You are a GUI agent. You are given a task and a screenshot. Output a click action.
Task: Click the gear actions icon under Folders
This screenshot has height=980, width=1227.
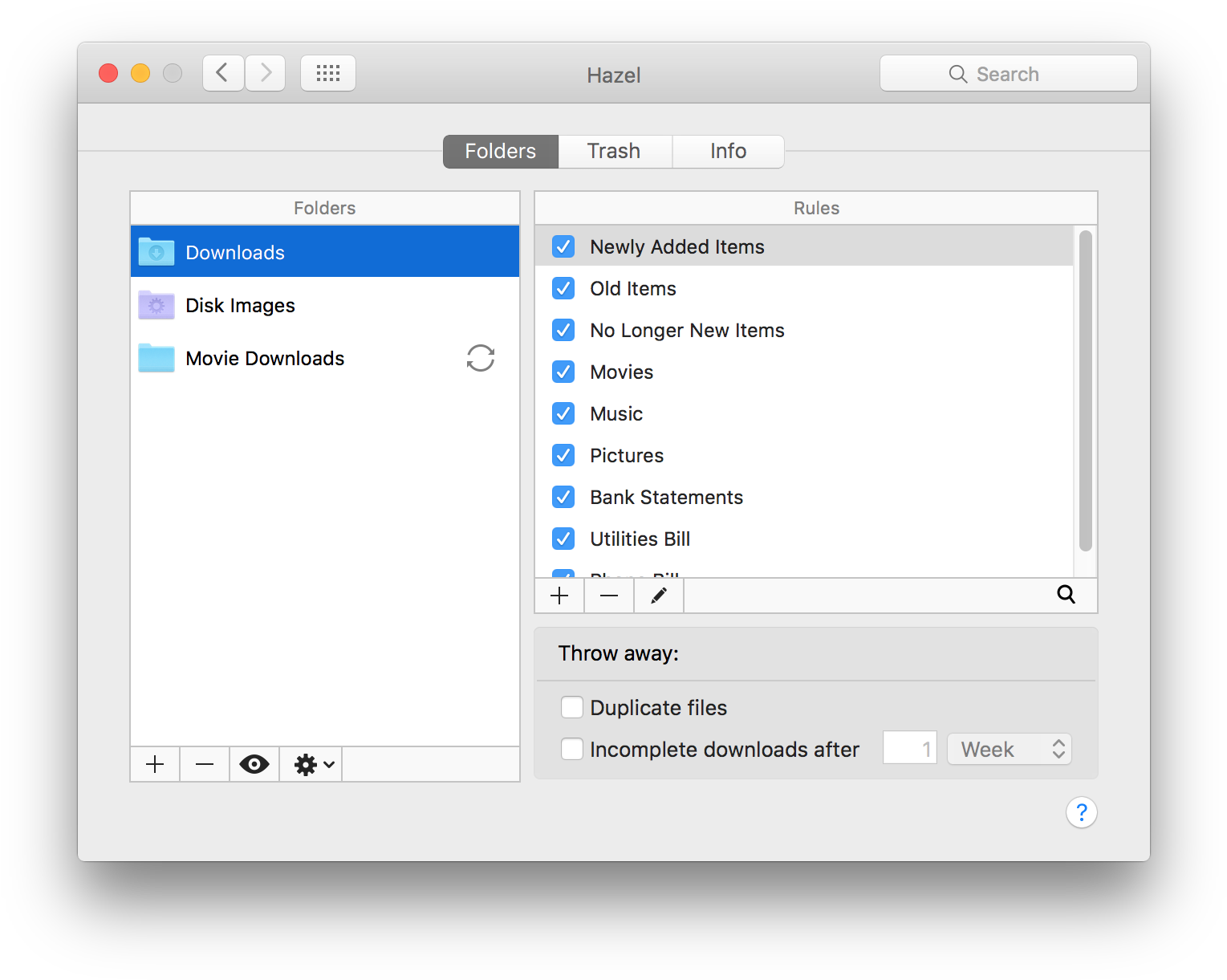304,764
